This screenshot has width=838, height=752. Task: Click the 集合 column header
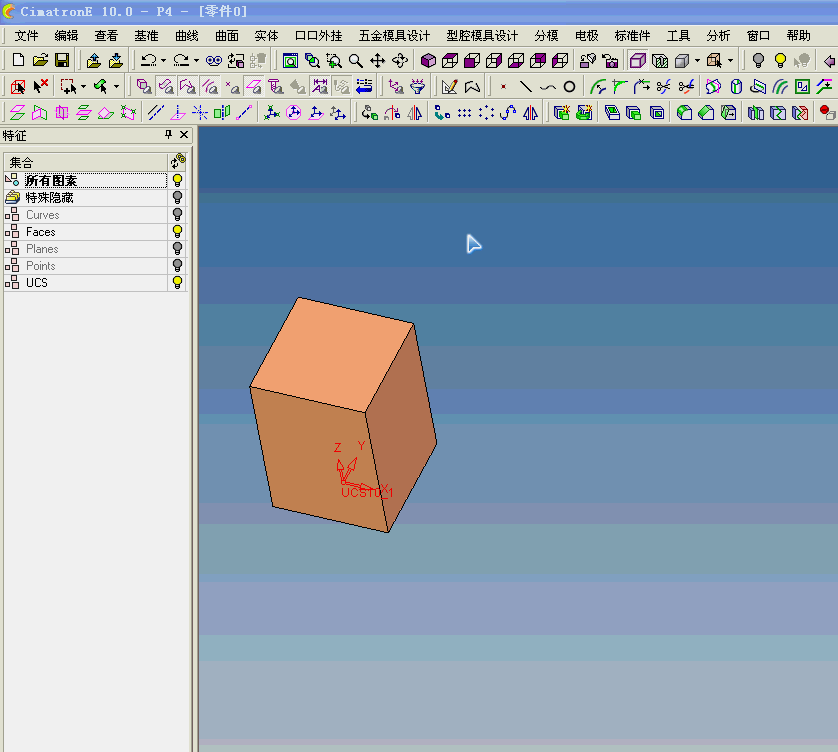86,162
